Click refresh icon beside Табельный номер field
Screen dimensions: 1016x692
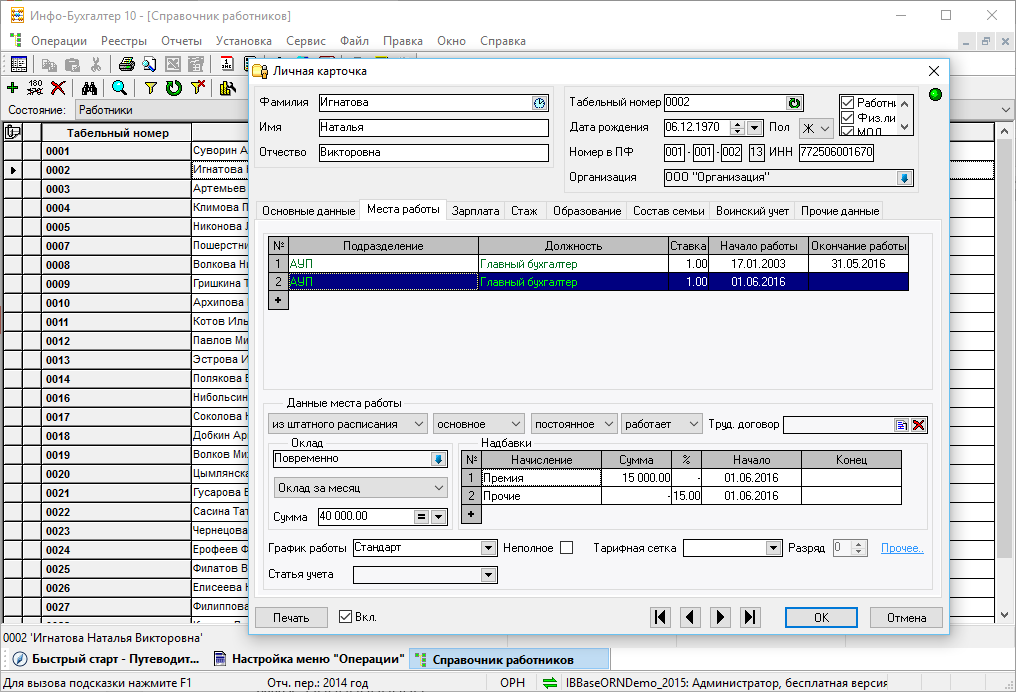pyautogui.click(x=794, y=102)
